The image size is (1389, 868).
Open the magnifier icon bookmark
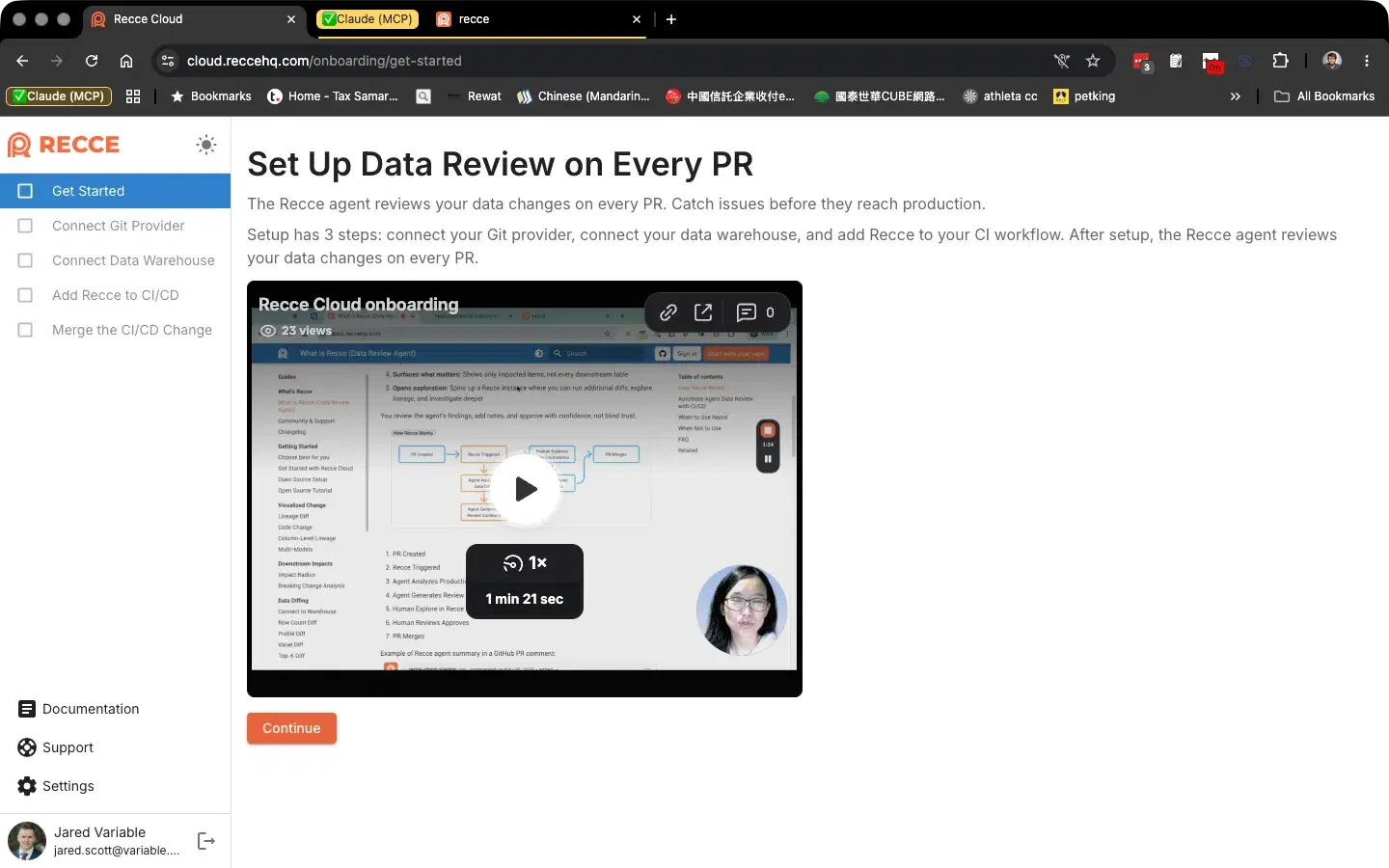pyautogui.click(x=423, y=96)
